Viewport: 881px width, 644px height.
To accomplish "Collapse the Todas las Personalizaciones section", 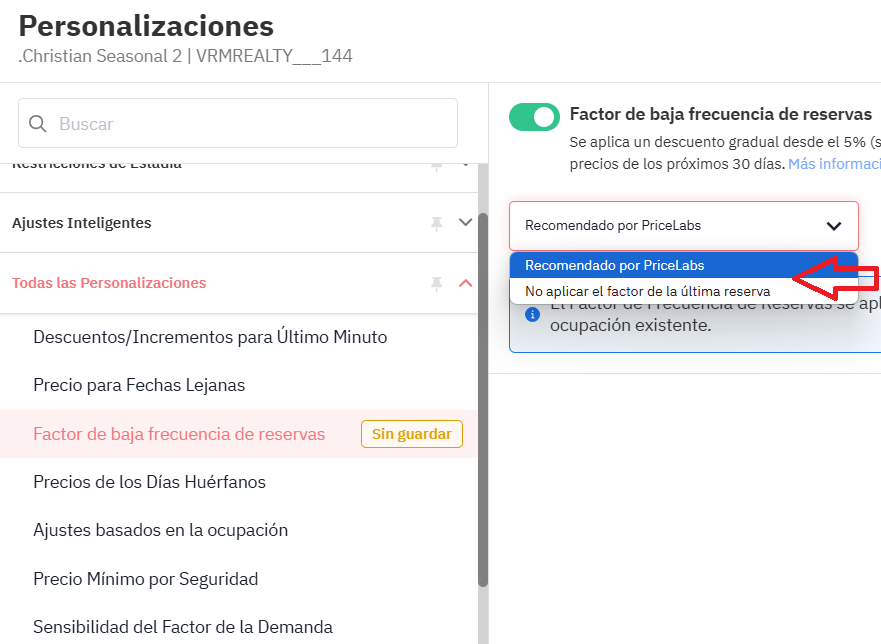I will [x=465, y=283].
